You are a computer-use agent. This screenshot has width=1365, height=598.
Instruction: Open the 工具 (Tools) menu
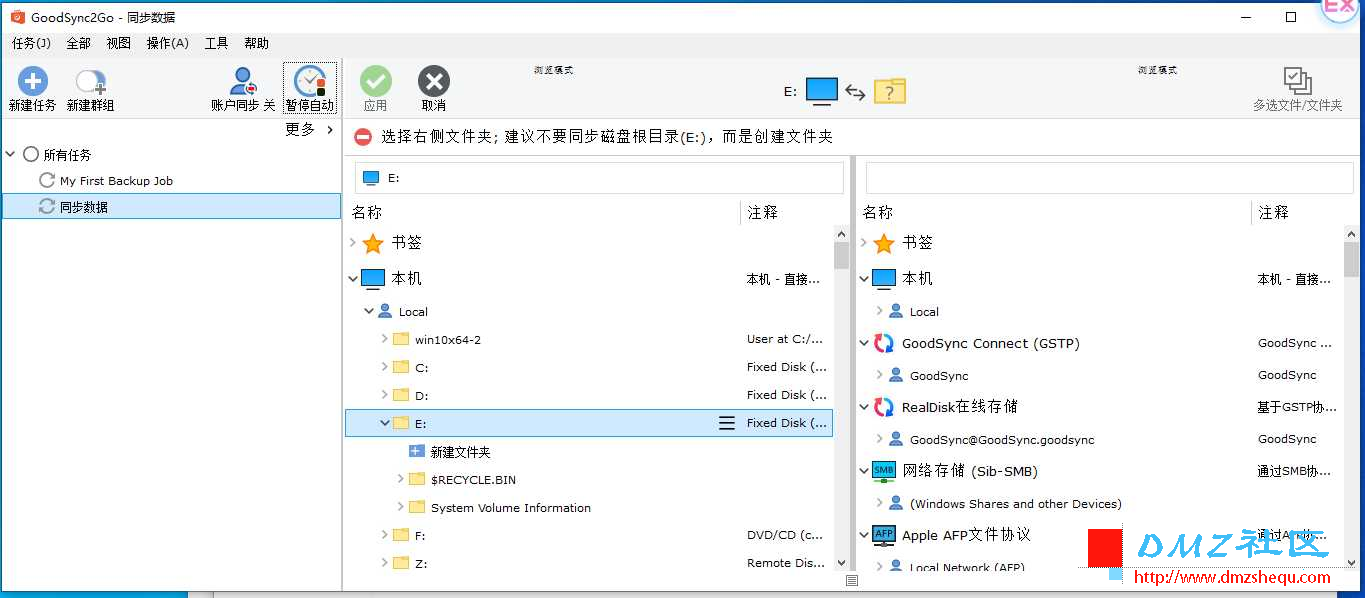[x=216, y=43]
